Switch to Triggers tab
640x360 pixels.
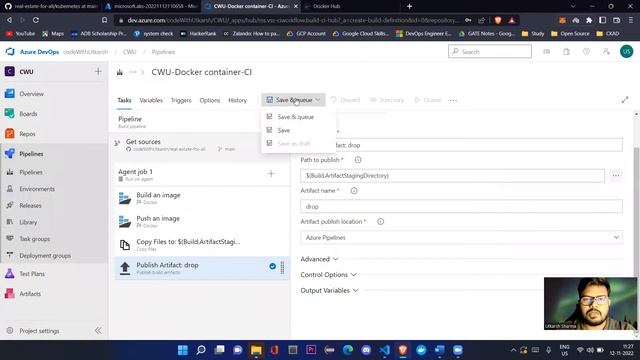tap(181, 100)
